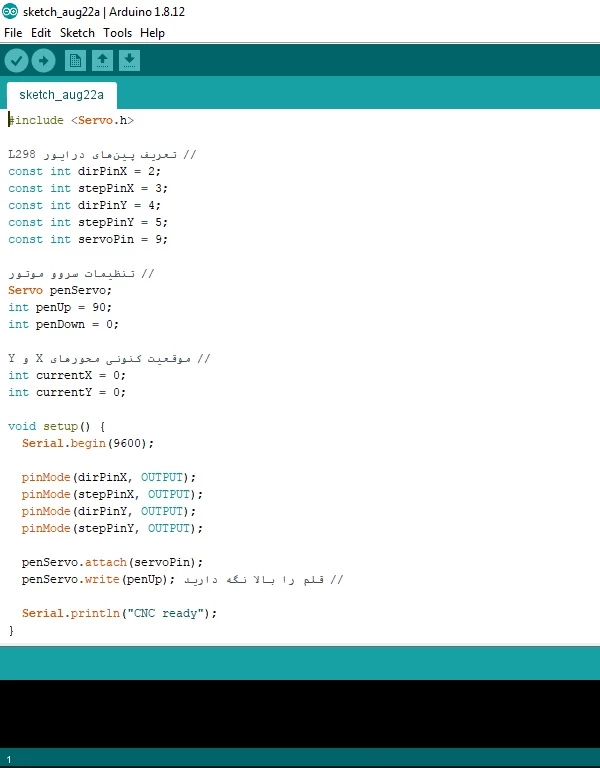
Task: Create a new sketch with the New icon
Action: (x=75, y=61)
